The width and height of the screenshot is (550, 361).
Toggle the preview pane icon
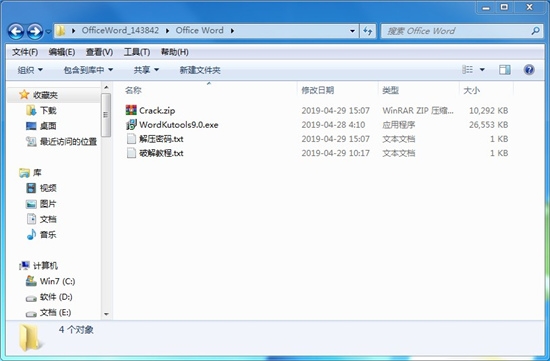pyautogui.click(x=505, y=70)
